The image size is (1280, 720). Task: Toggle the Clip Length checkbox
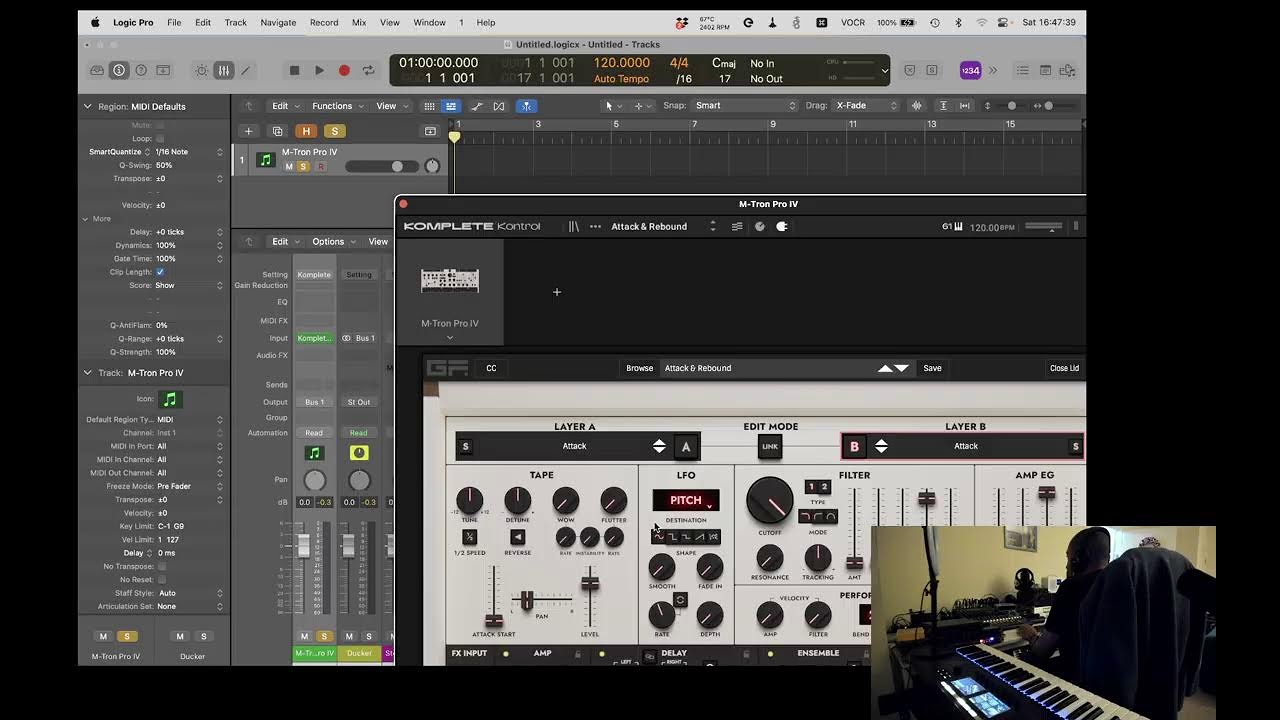tap(160, 272)
